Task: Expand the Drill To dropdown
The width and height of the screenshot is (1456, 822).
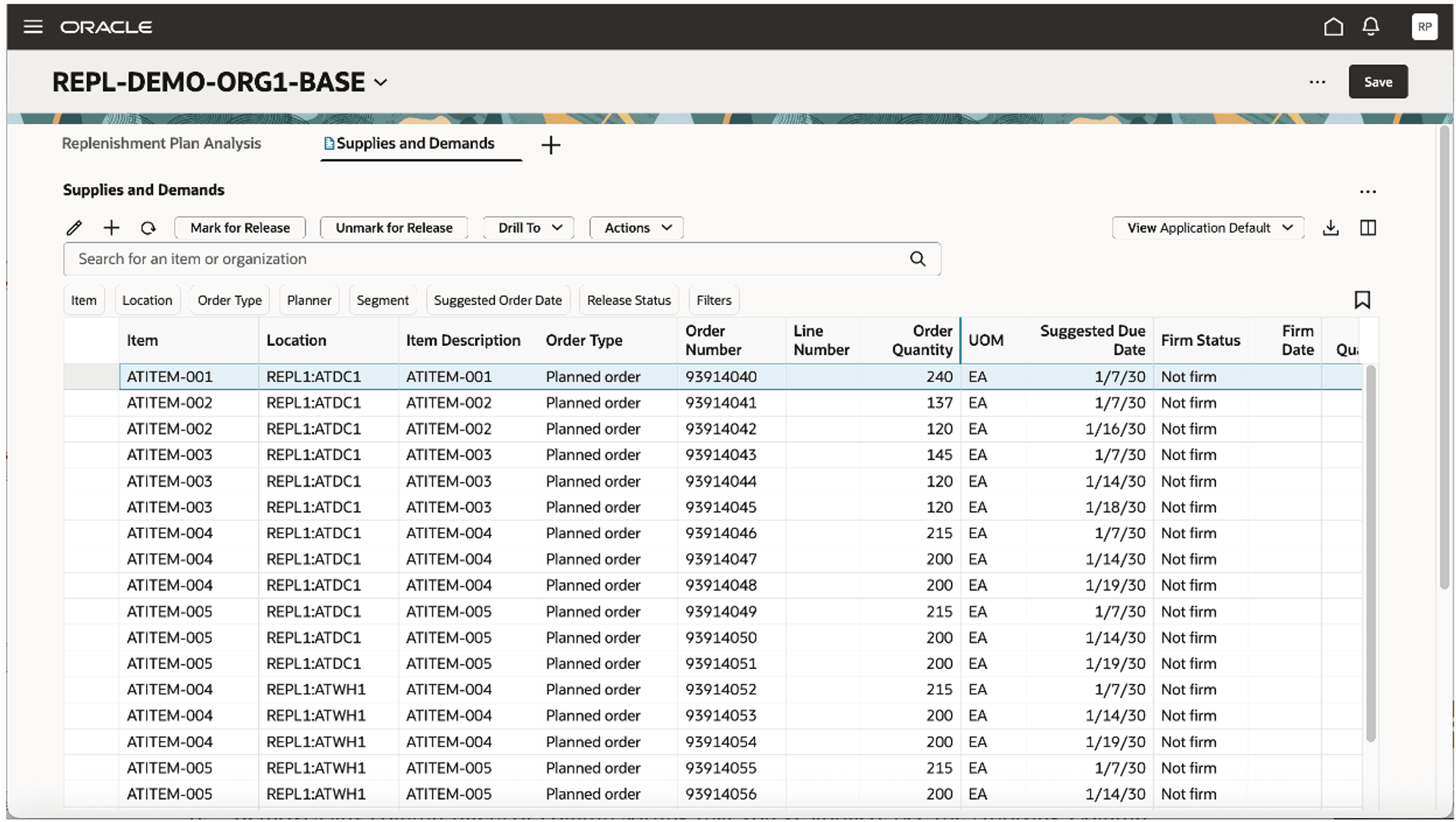Action: 529,228
